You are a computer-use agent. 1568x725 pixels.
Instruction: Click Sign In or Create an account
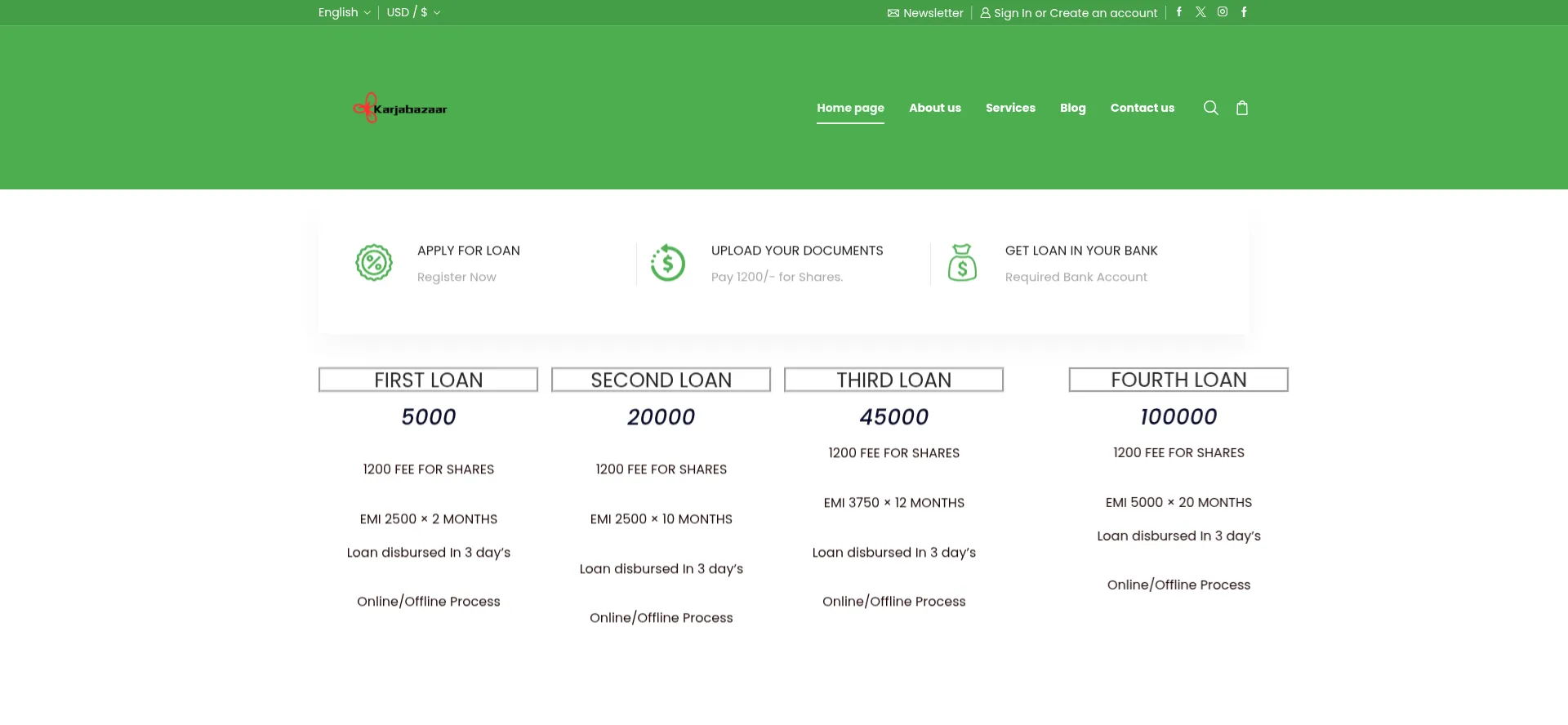pos(1068,13)
